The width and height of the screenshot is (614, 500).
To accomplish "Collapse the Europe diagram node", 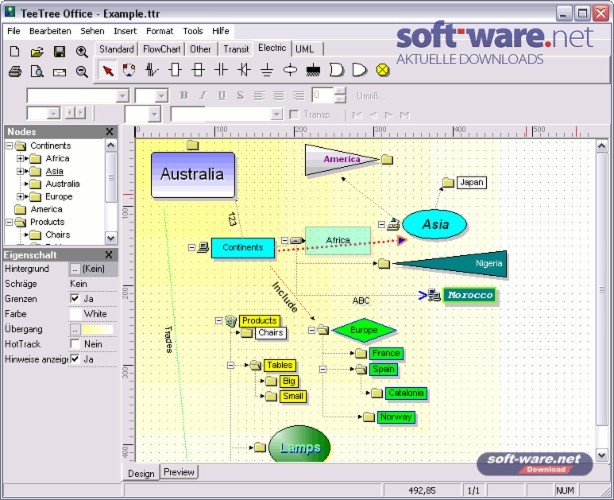I will coord(312,330).
